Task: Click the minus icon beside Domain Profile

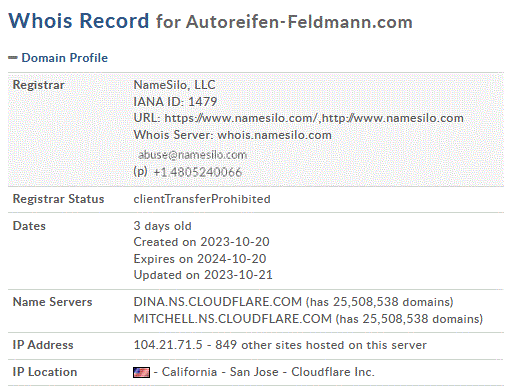Action: (13, 58)
